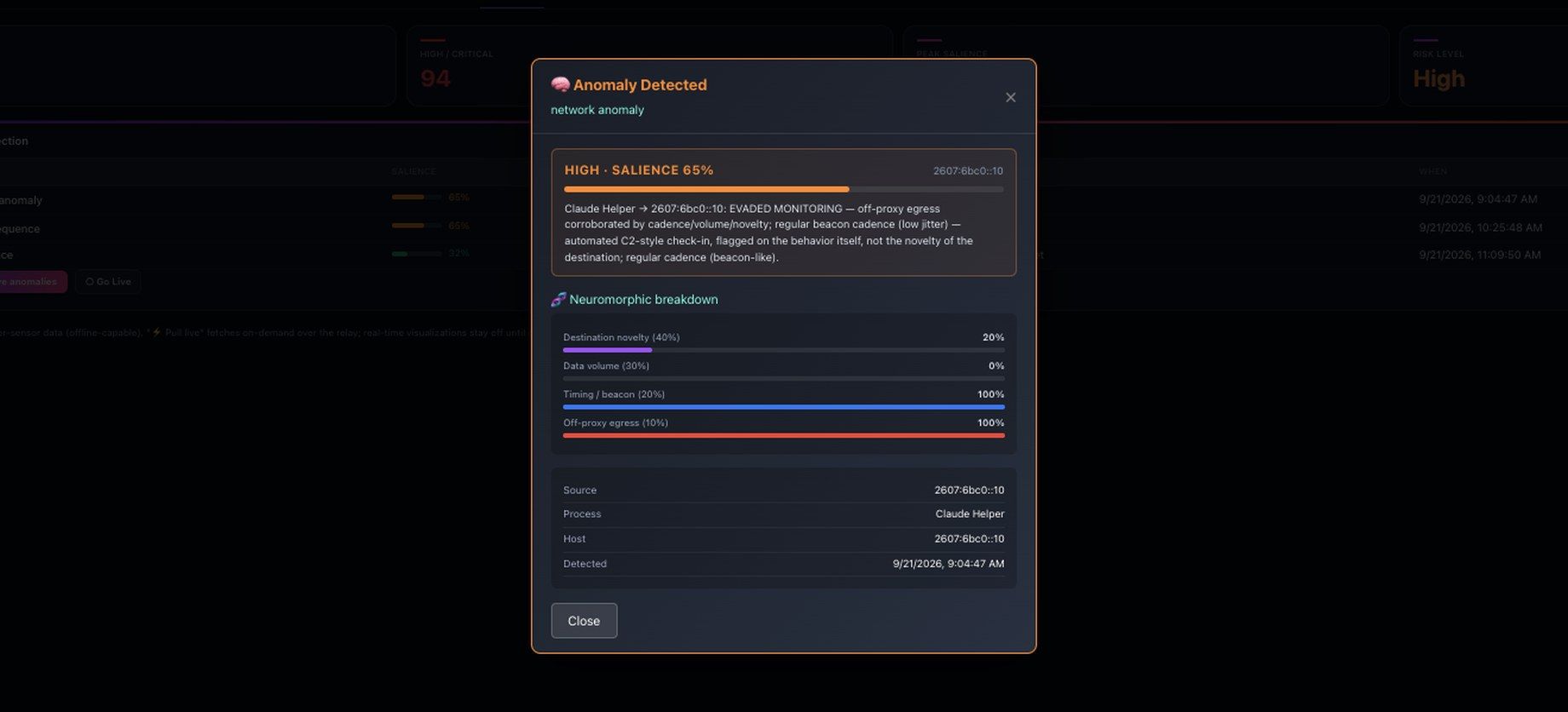
Task: Click the Data volume 0% value
Action: click(x=996, y=365)
